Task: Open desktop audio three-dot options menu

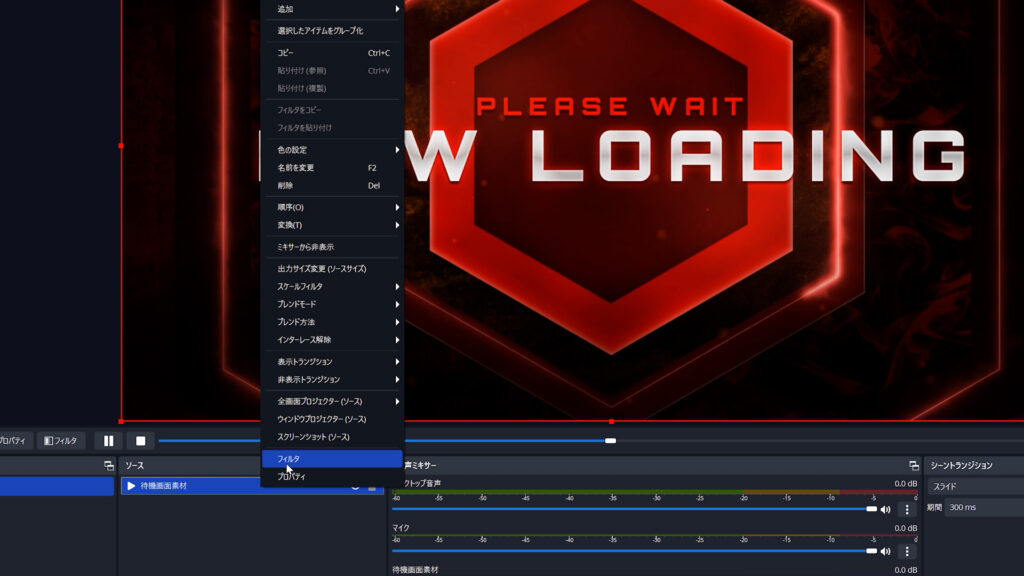Action: coord(907,510)
